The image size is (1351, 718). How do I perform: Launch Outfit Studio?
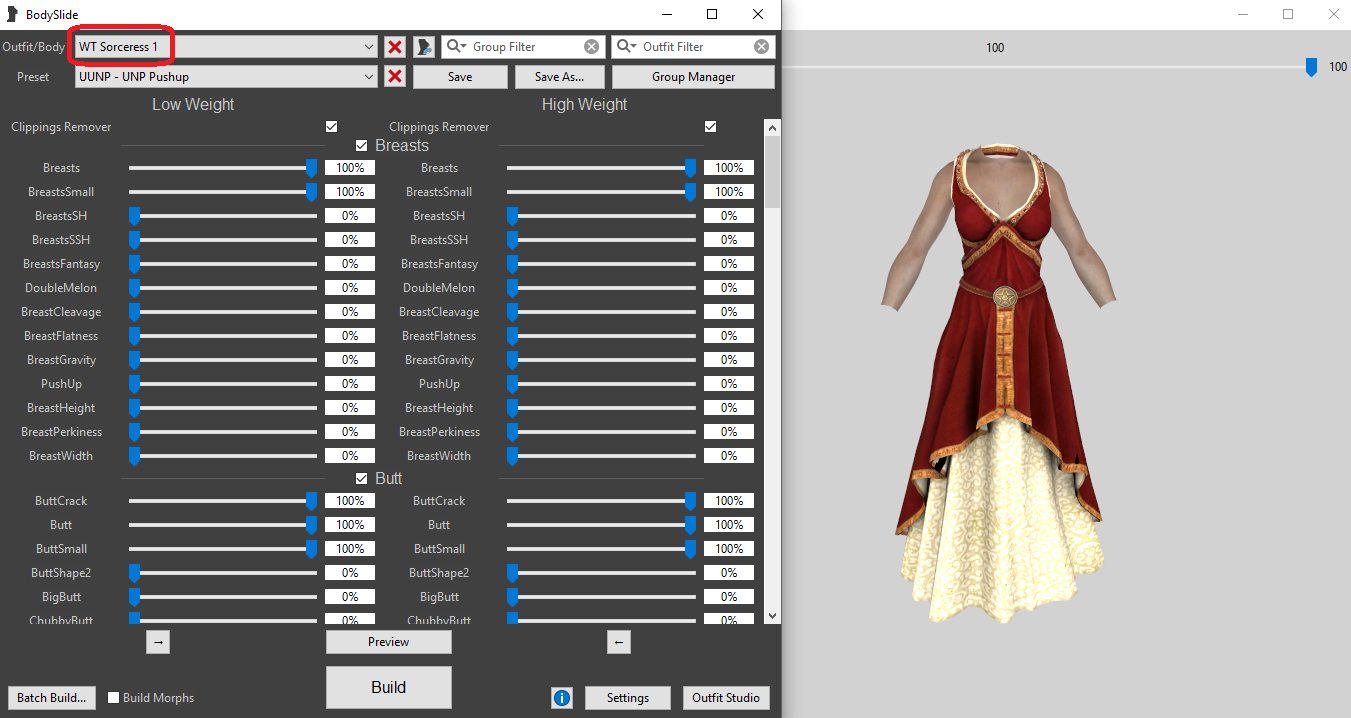click(x=726, y=698)
